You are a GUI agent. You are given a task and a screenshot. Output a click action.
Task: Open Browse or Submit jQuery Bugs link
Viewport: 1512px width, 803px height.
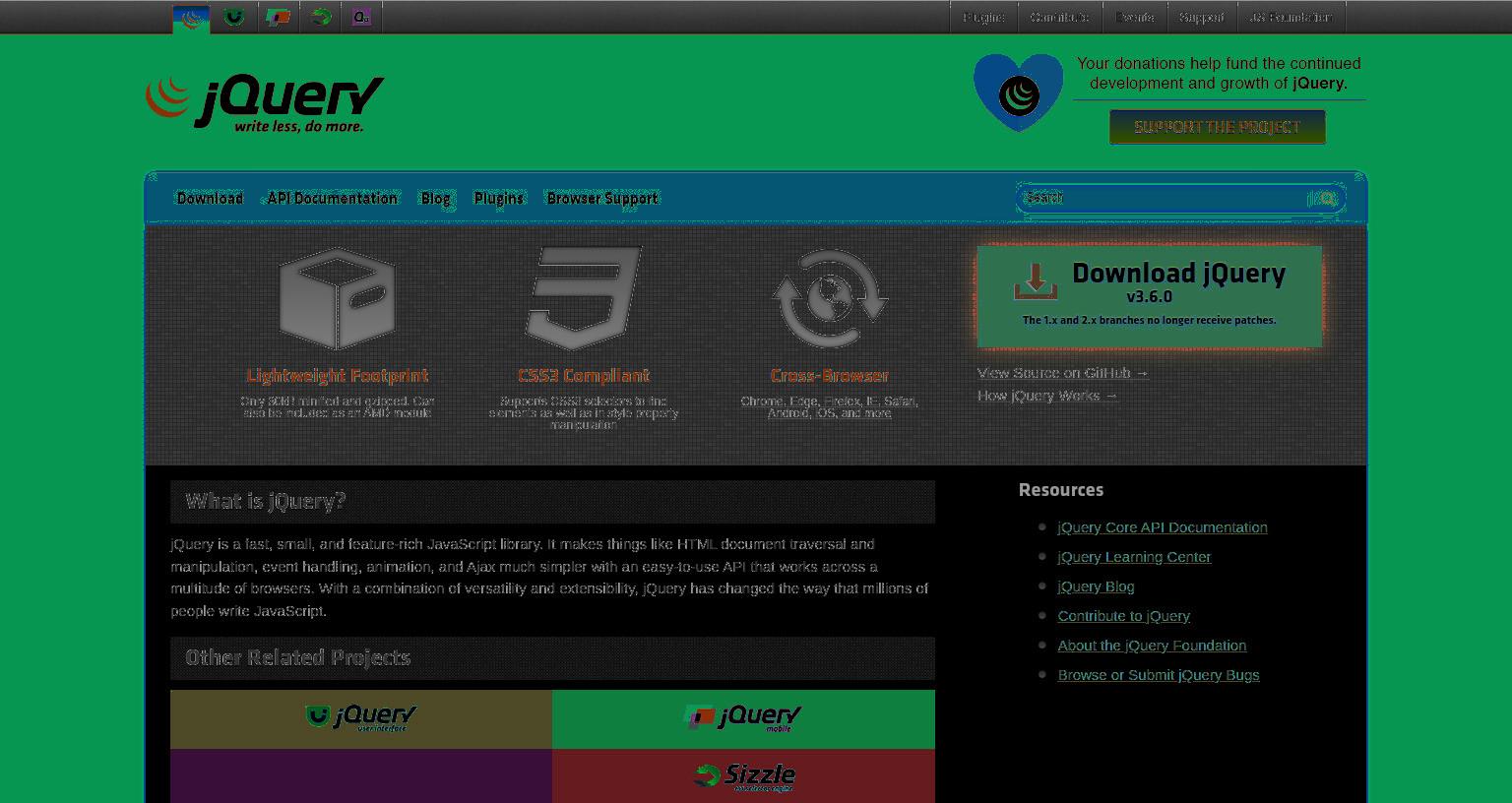click(x=1159, y=675)
